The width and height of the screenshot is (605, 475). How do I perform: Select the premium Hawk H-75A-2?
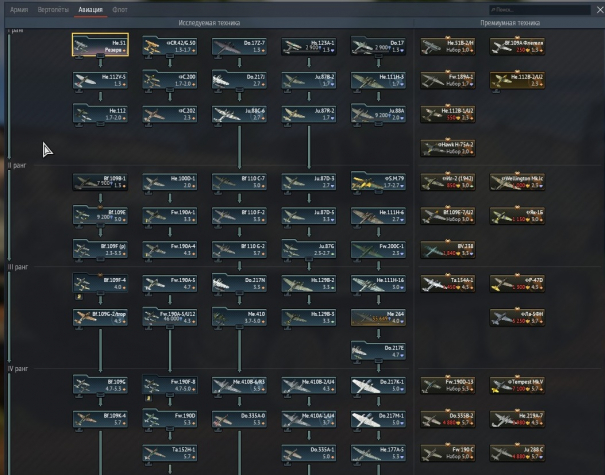448,148
